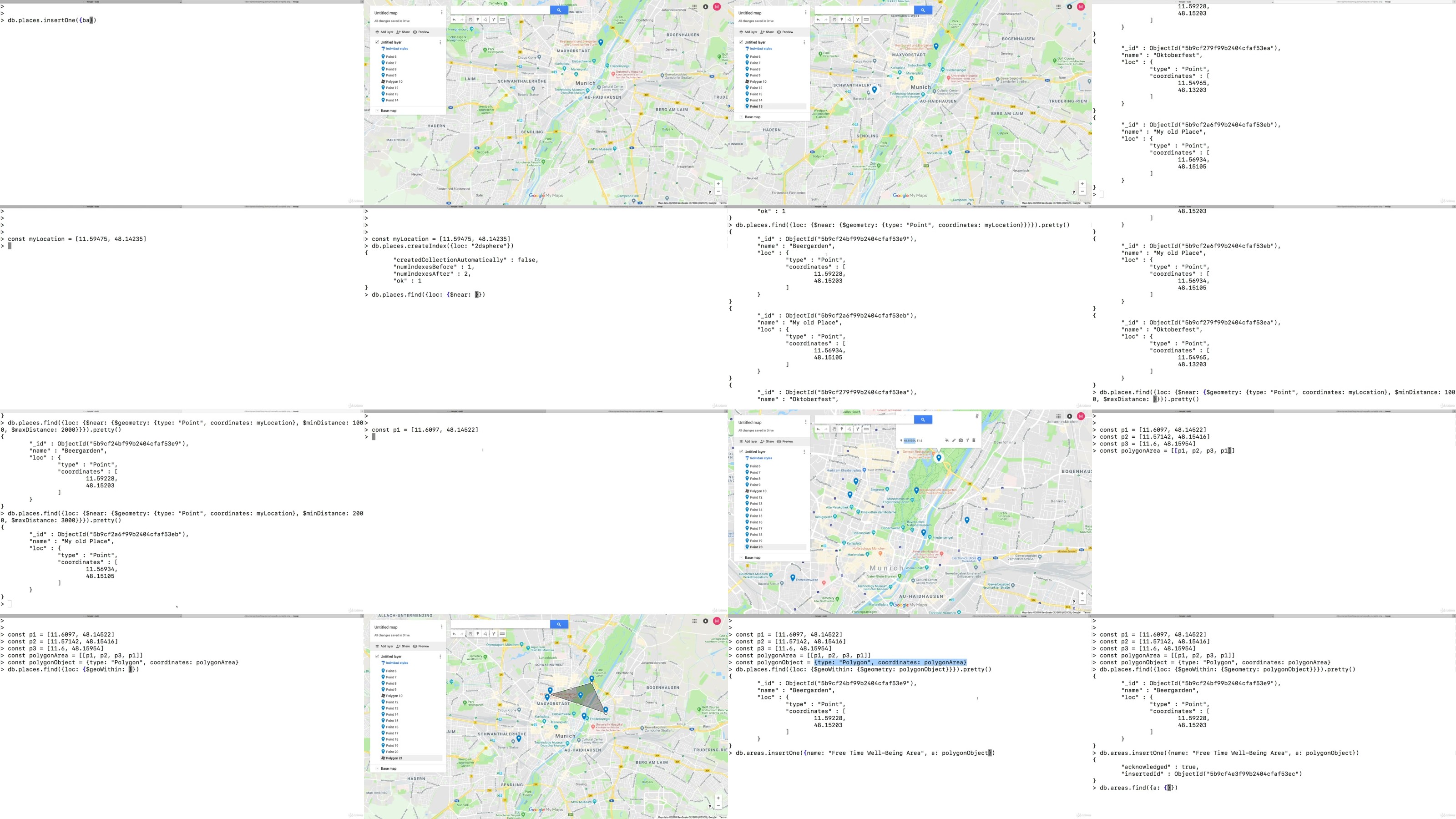Select the Measure distances ruler tool
This screenshot has height=819, width=1456.
point(502,20)
